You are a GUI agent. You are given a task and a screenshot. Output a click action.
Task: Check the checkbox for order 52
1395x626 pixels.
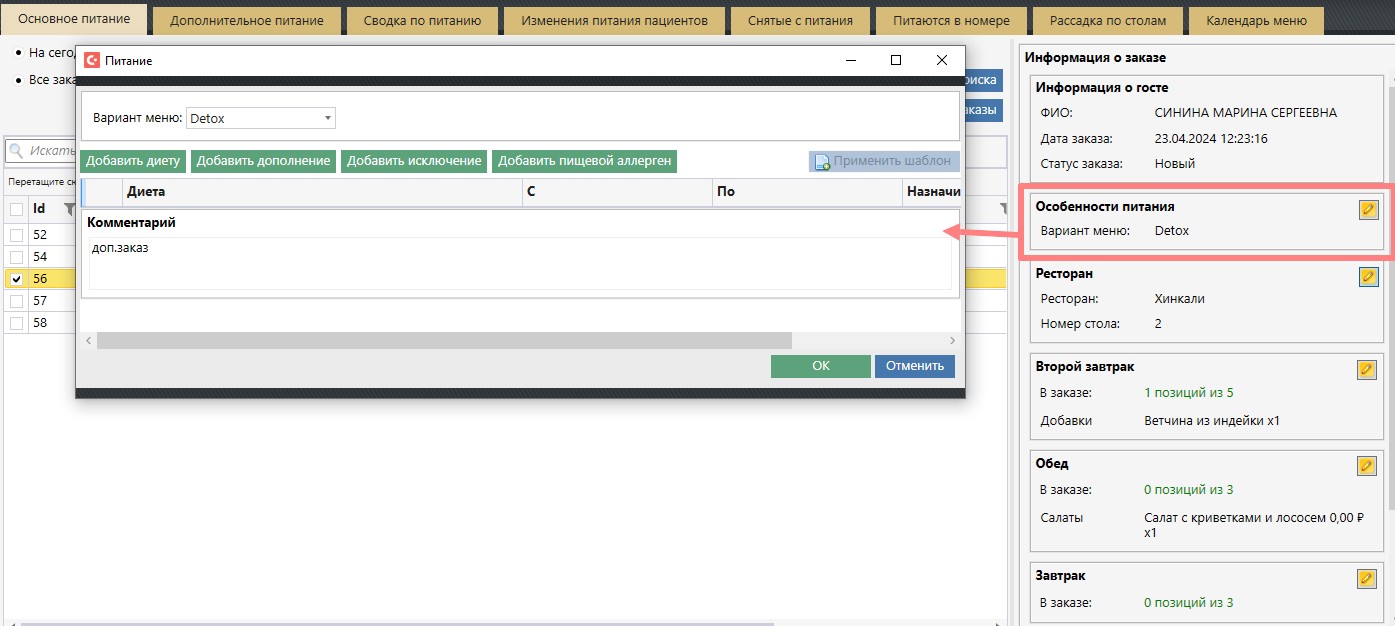click(x=16, y=235)
